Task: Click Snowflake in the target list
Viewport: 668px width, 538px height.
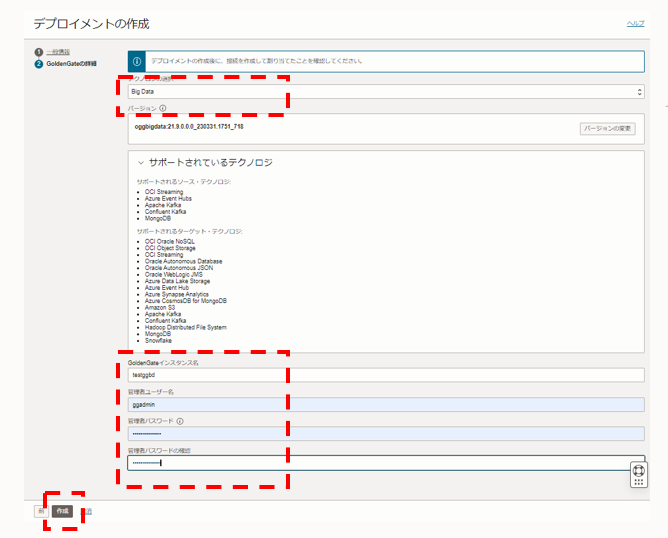Action: pos(158,341)
